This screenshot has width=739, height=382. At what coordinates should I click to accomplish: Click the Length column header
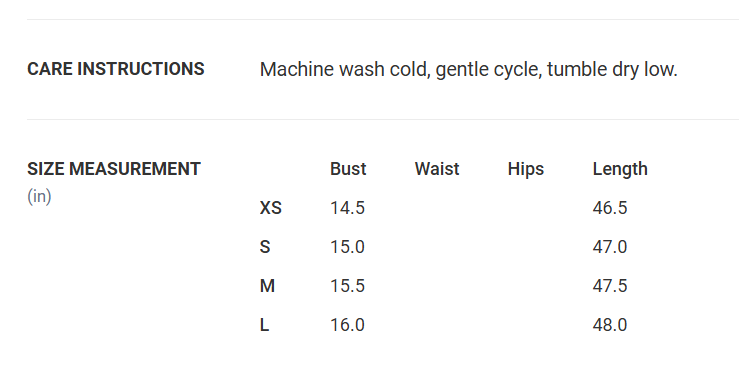620,169
